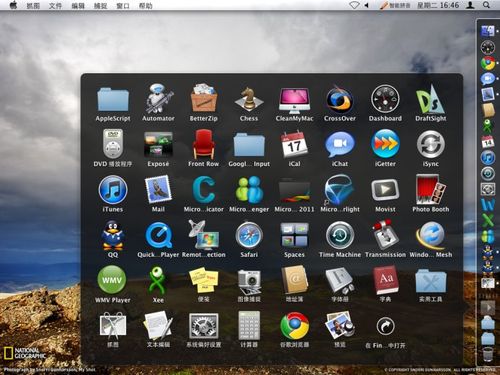The height and width of the screenshot is (375, 500).
Task: Open the 捕捉 (Capture) menu
Action: 100,6
